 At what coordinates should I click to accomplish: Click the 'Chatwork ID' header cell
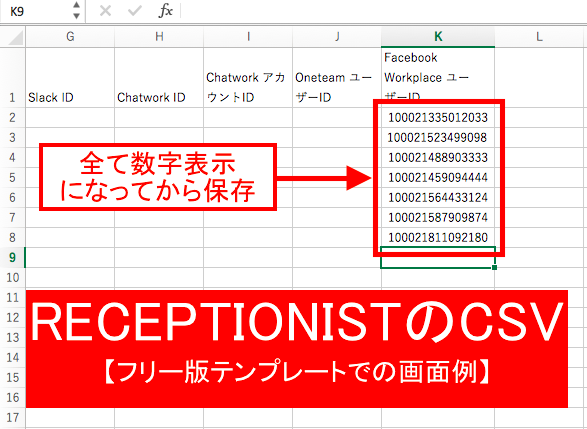(x=159, y=77)
